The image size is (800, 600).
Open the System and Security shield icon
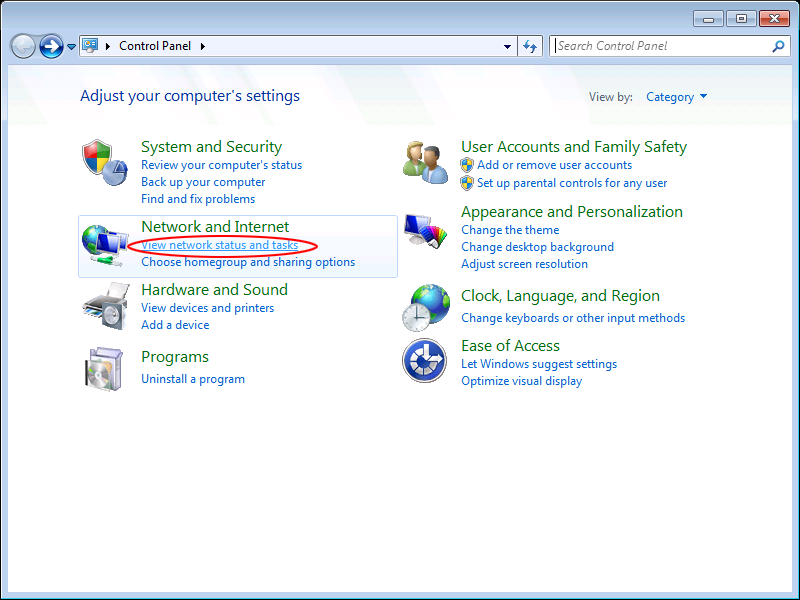coord(105,162)
